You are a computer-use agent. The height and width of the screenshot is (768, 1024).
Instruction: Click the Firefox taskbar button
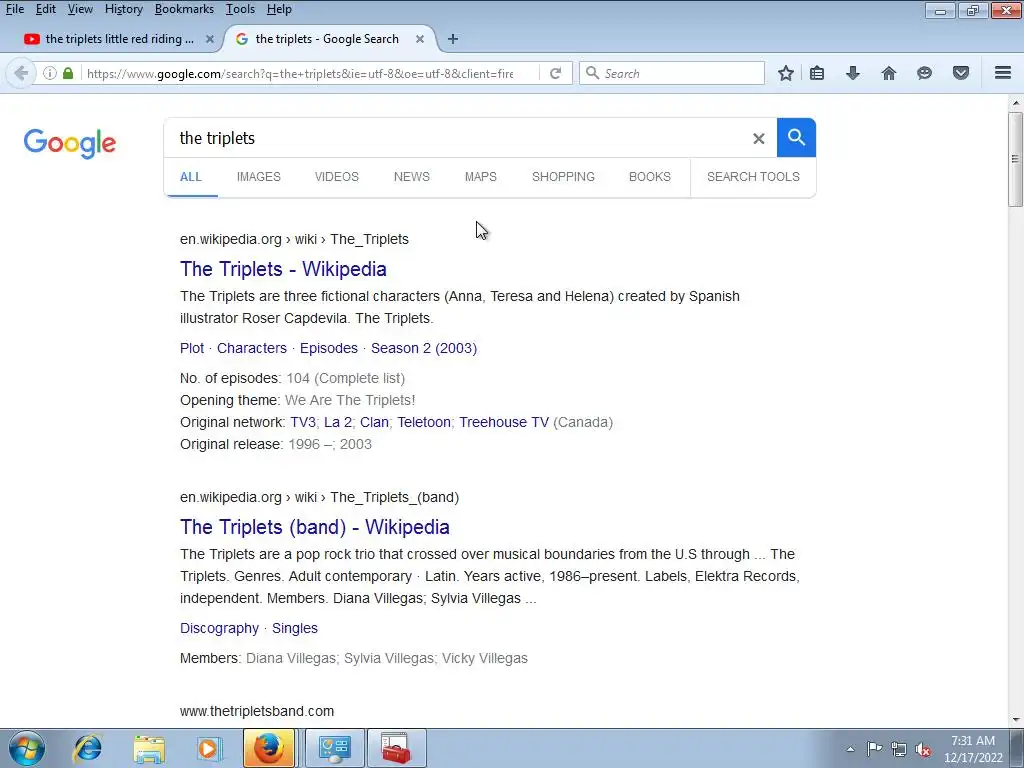(269, 748)
